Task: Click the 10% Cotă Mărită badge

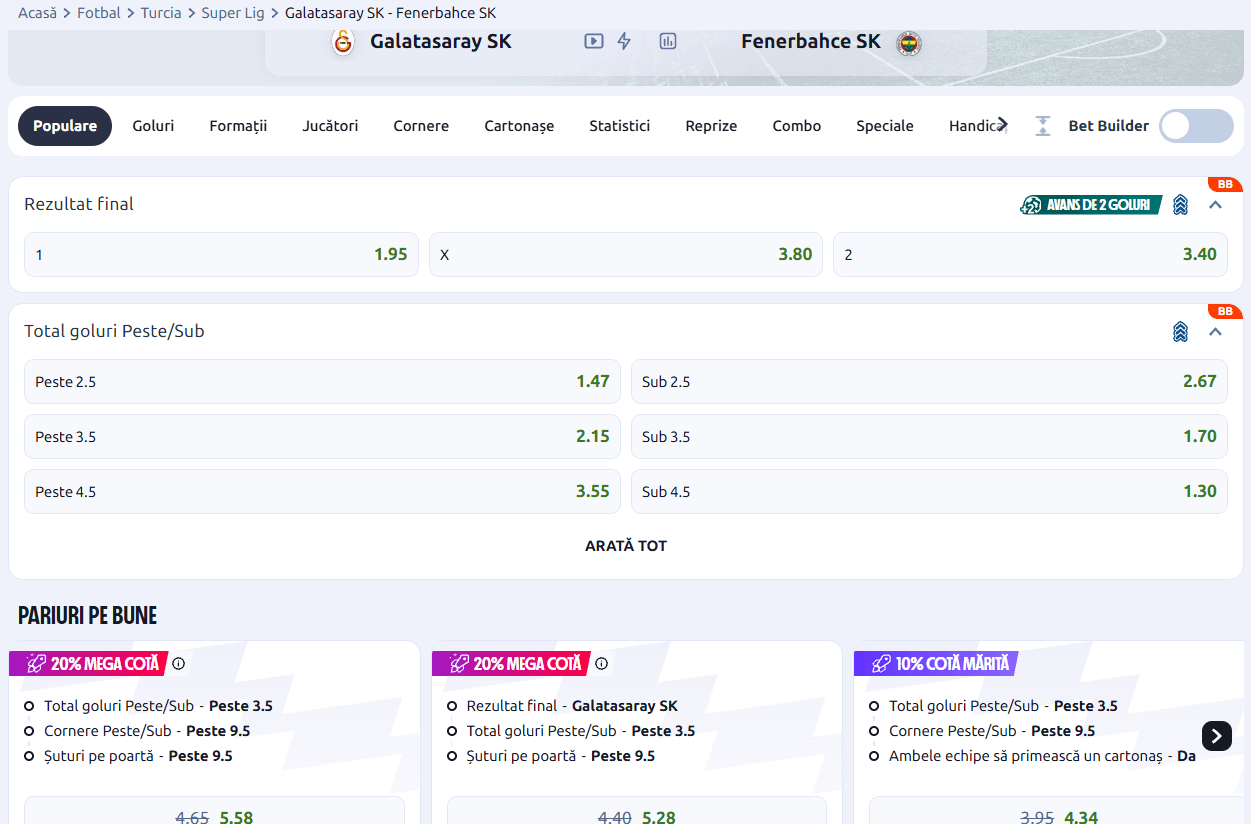Action: point(936,663)
